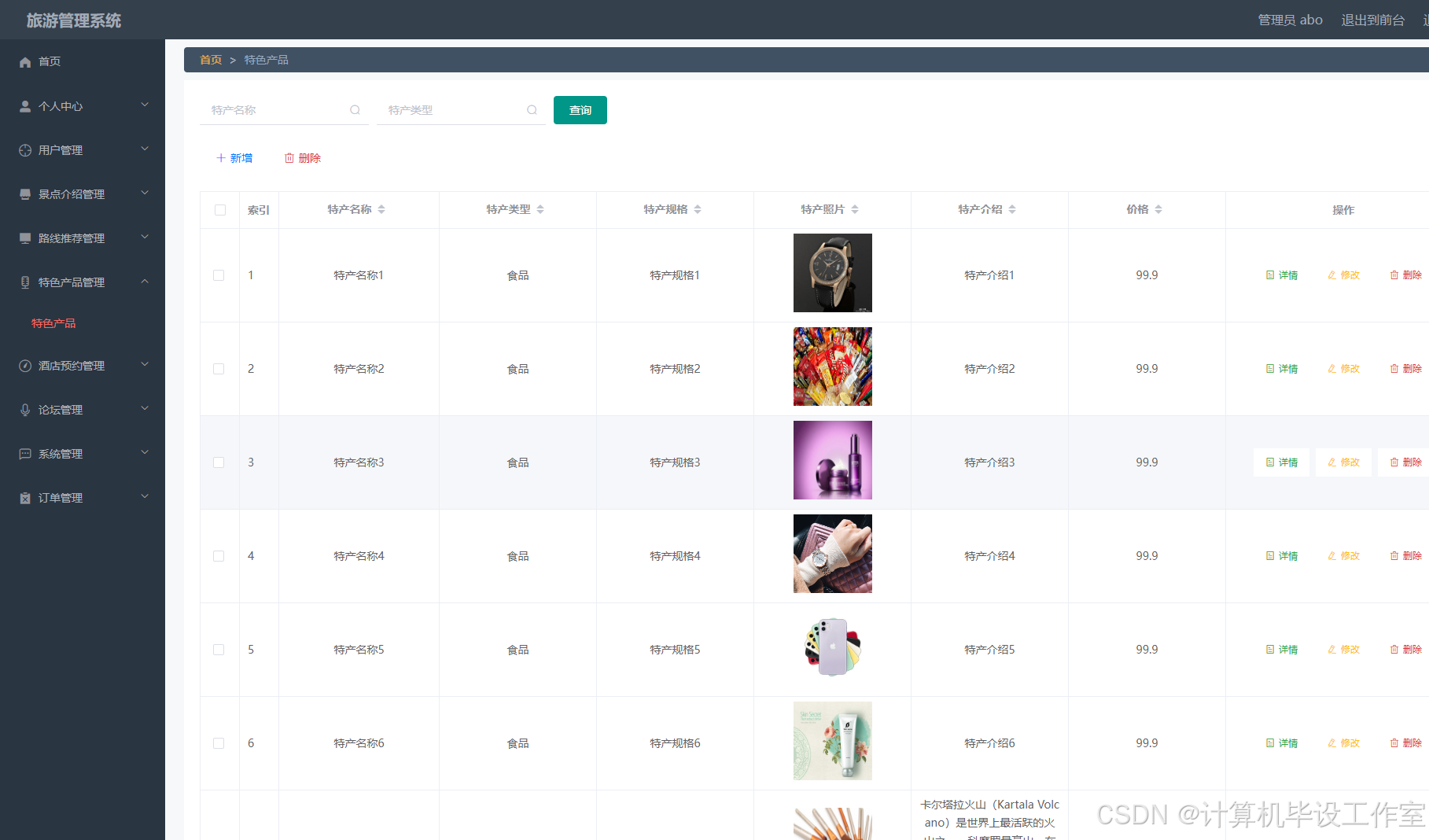Select the 特色产品 submenu item
This screenshot has height=840, width=1429.
point(53,323)
